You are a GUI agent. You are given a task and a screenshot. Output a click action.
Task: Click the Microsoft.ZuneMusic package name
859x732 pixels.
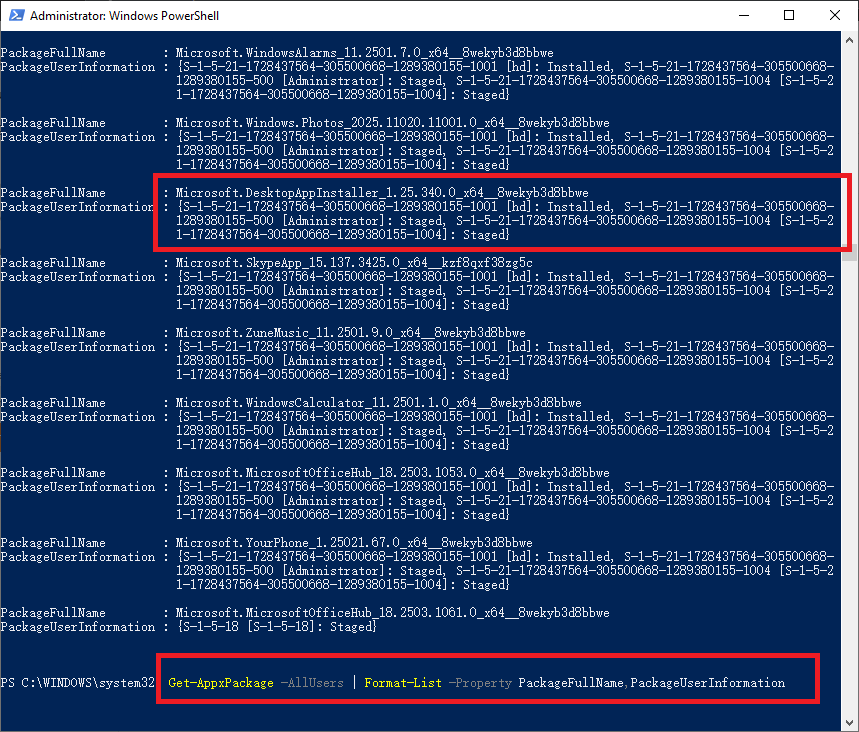[x=351, y=333]
